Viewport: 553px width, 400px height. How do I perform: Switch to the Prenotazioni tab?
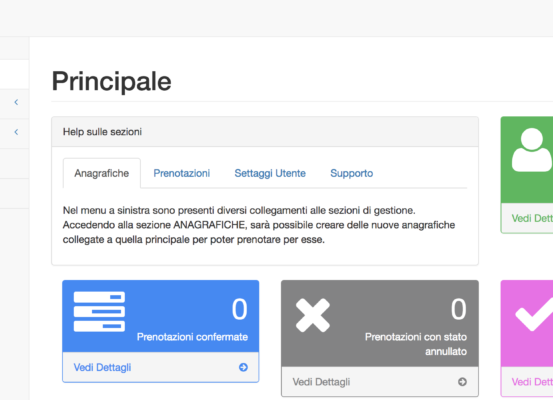182,173
